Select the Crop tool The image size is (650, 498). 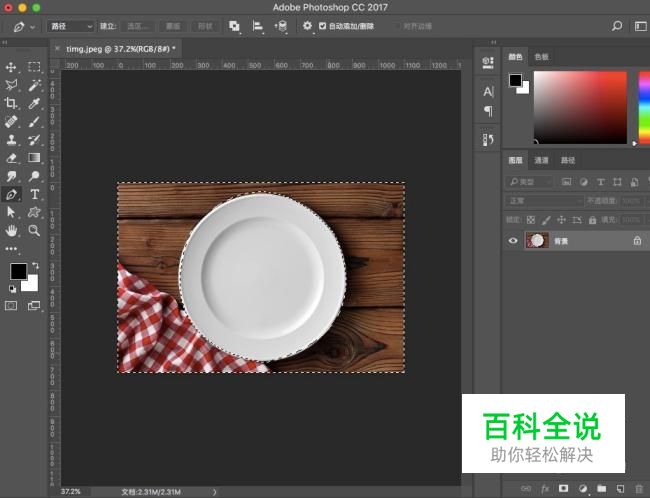point(11,103)
